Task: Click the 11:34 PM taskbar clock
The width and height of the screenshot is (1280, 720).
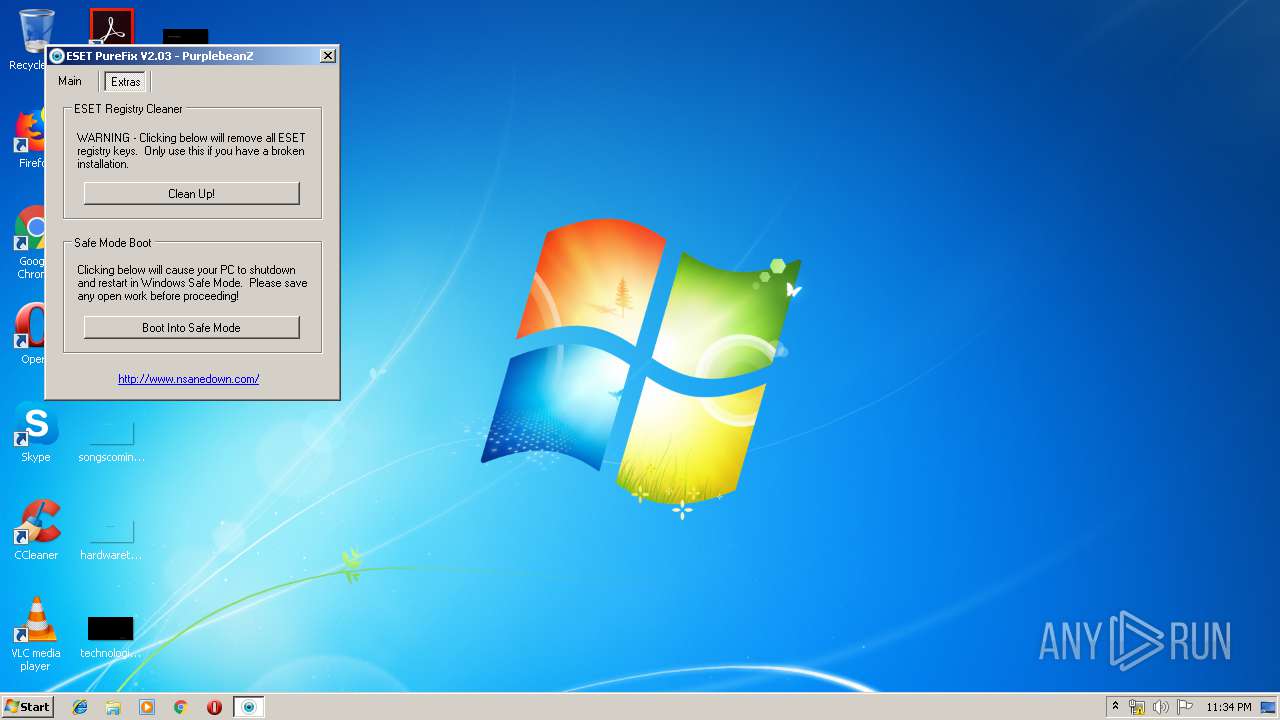Action: click(x=1228, y=707)
